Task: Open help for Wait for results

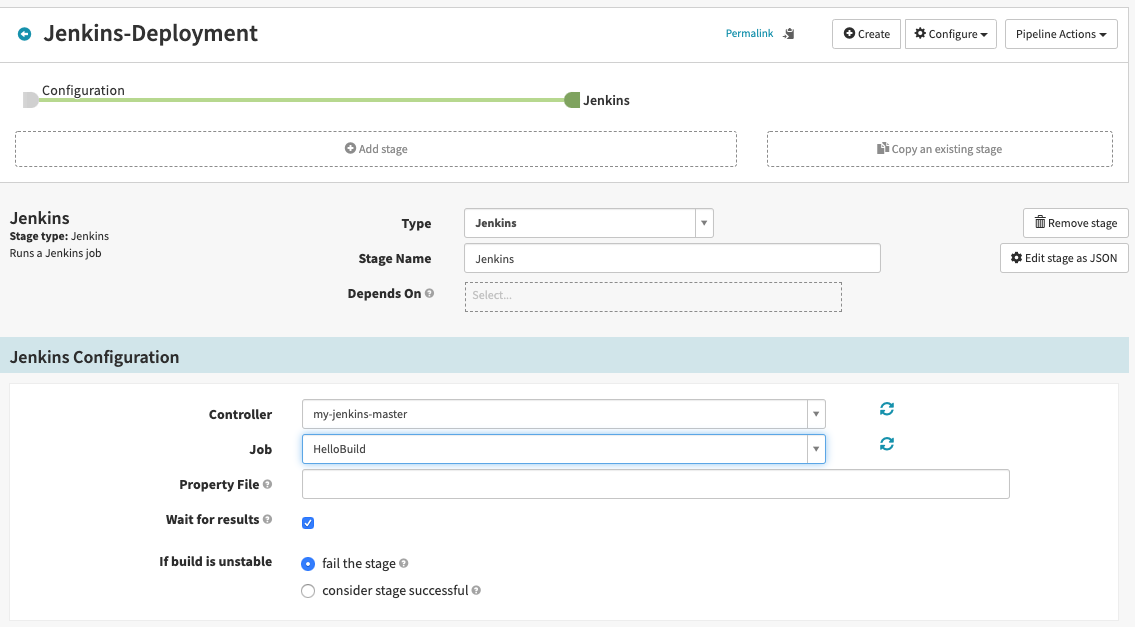Action: pos(267,519)
